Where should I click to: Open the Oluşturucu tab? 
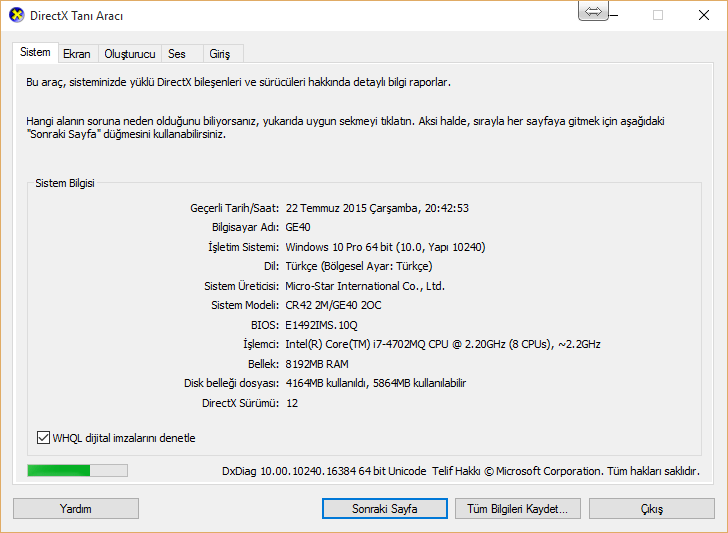(x=130, y=54)
